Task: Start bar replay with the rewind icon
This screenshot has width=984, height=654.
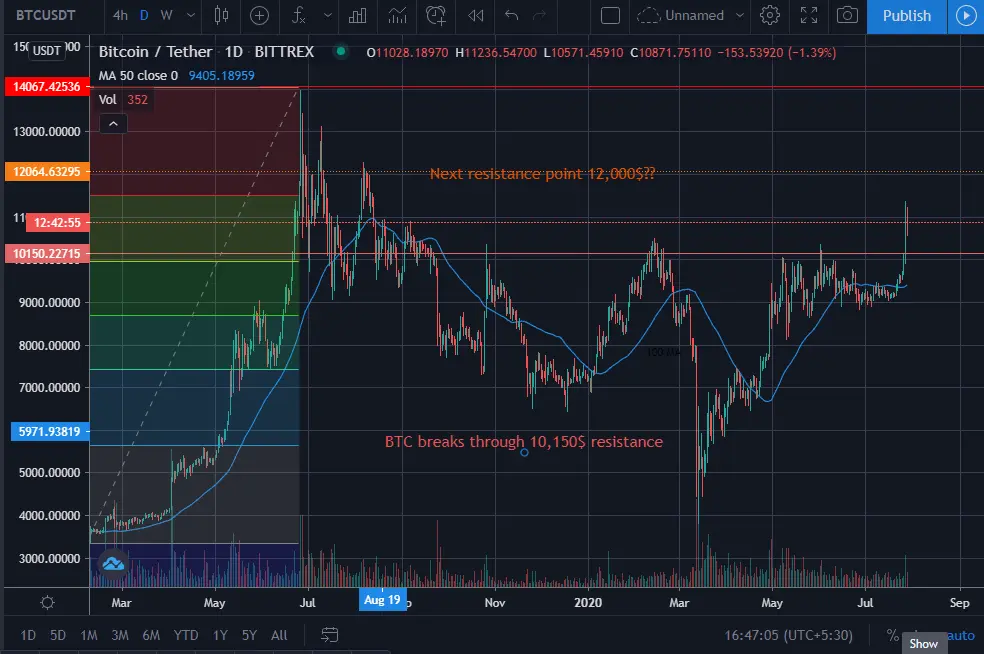Action: point(476,15)
